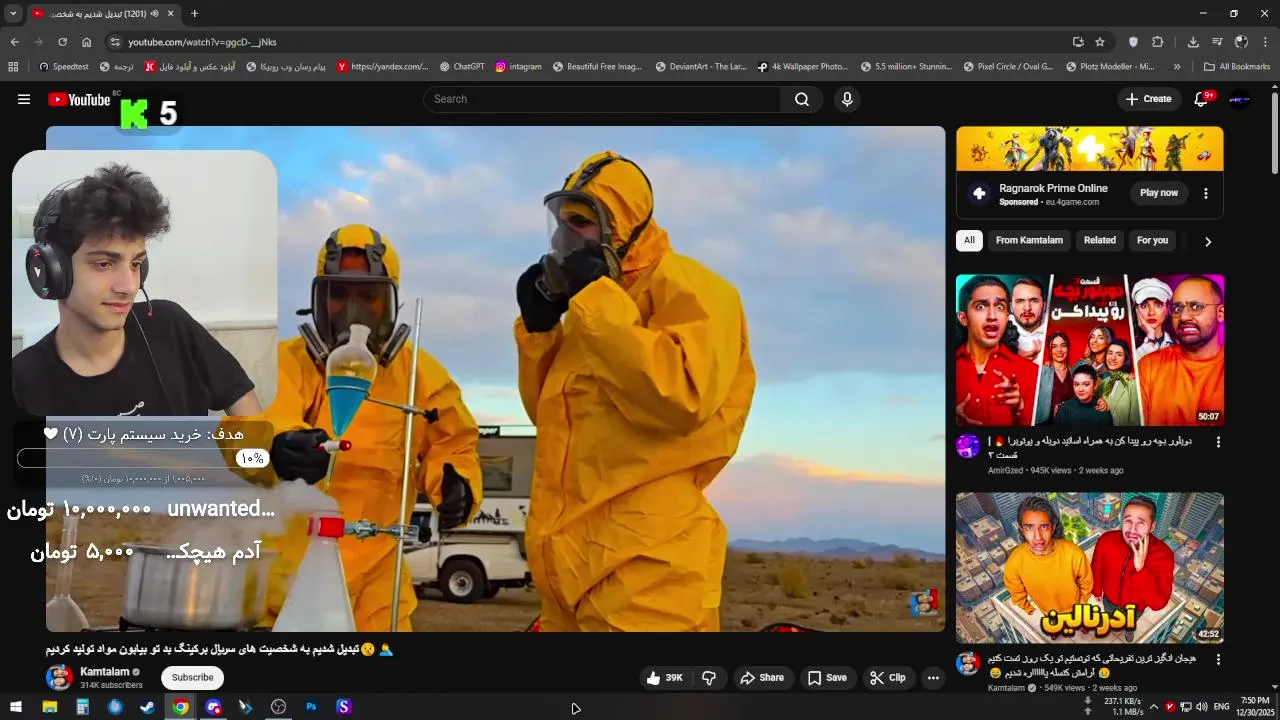The height and width of the screenshot is (720, 1280).
Task: Open File Explorer from the taskbar
Action: coord(49,707)
